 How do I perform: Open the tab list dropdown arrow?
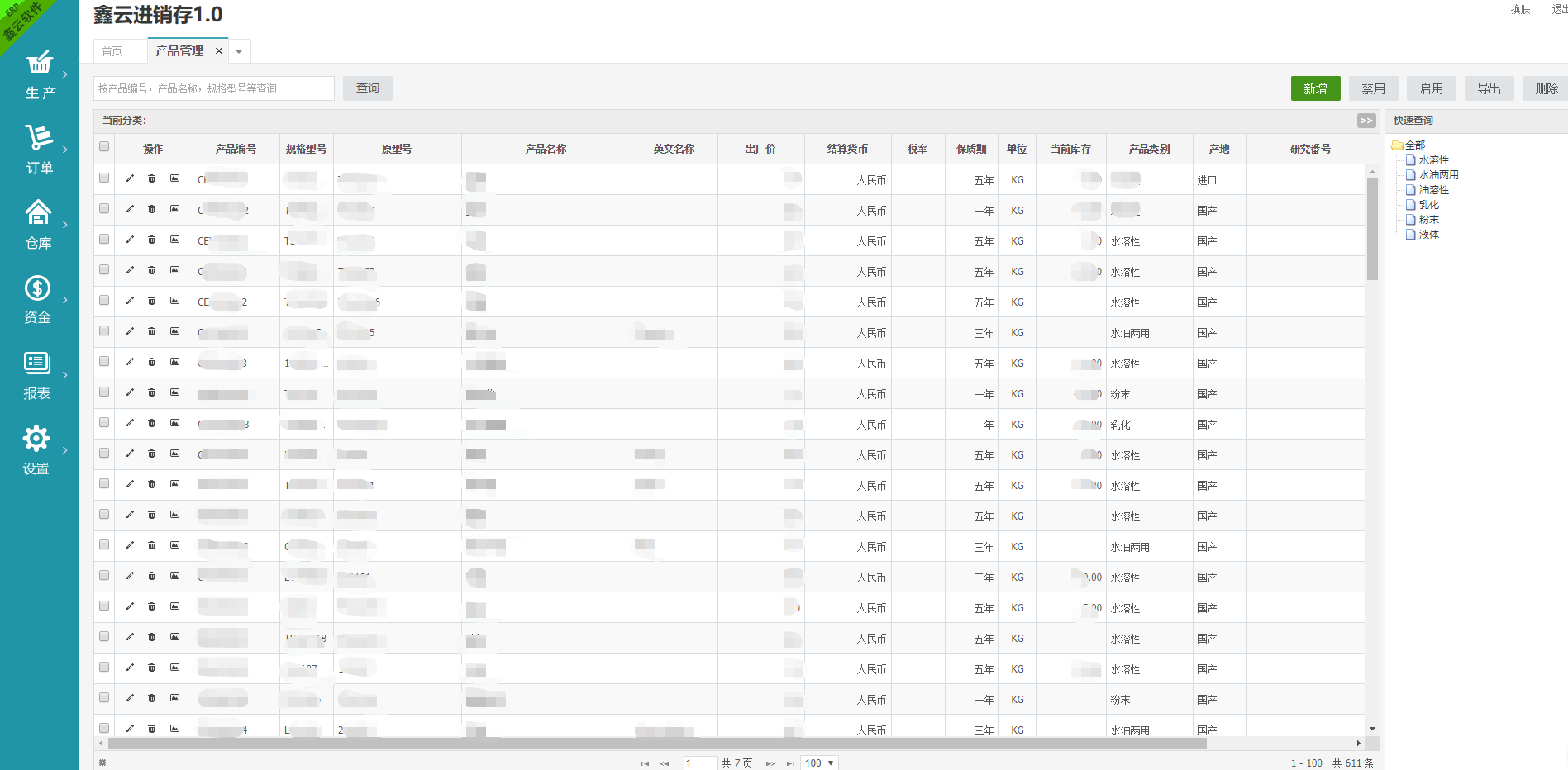pos(239,52)
